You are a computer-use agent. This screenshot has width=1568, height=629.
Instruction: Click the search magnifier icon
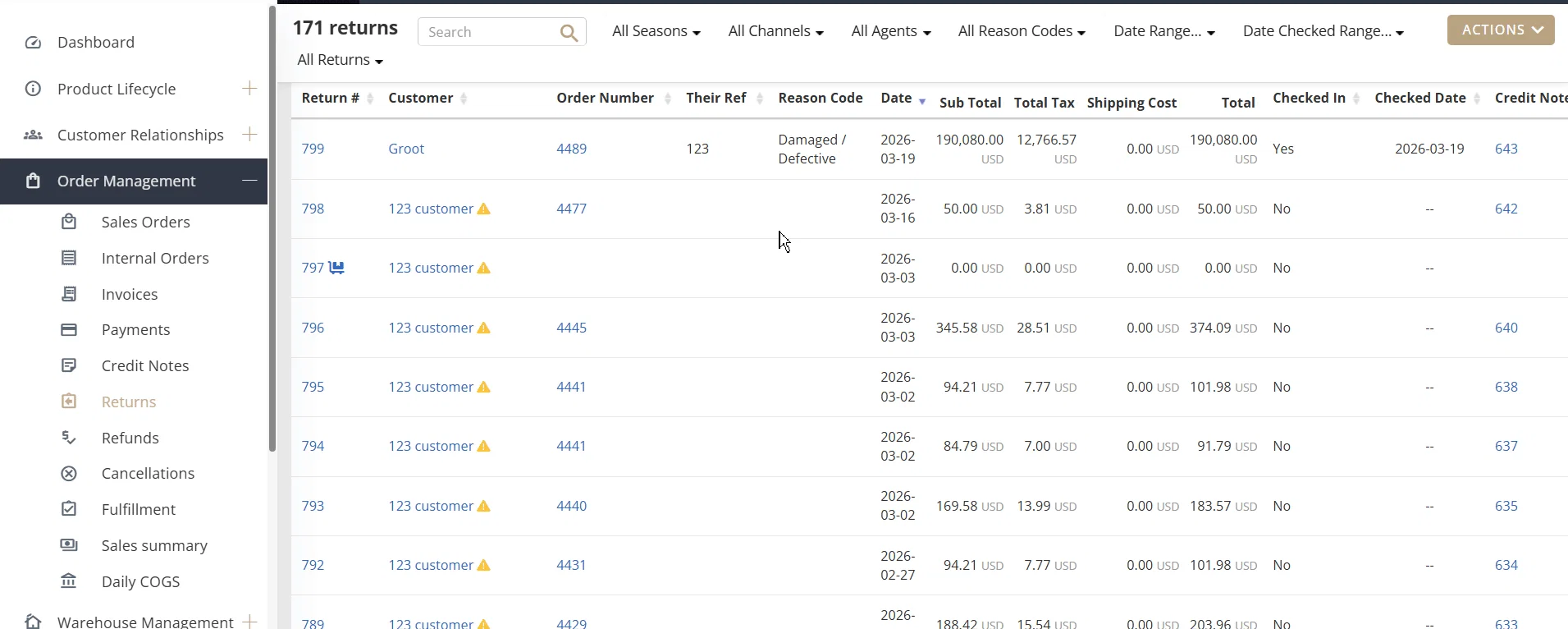tap(569, 33)
